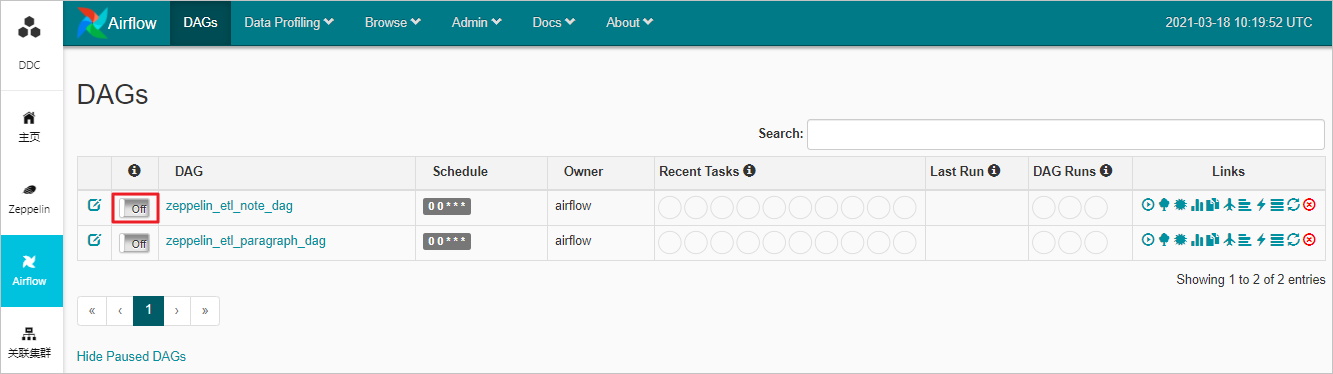Open Task Tries for zeppelin_etl_note_dag
1333x374 pixels.
click(x=1213, y=204)
